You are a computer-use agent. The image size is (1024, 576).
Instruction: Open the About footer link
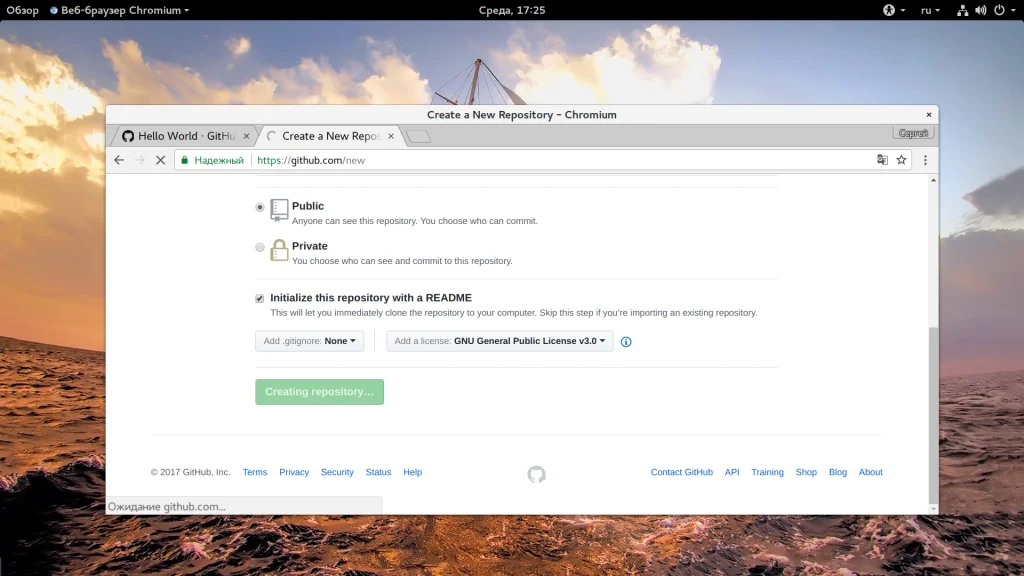871,472
